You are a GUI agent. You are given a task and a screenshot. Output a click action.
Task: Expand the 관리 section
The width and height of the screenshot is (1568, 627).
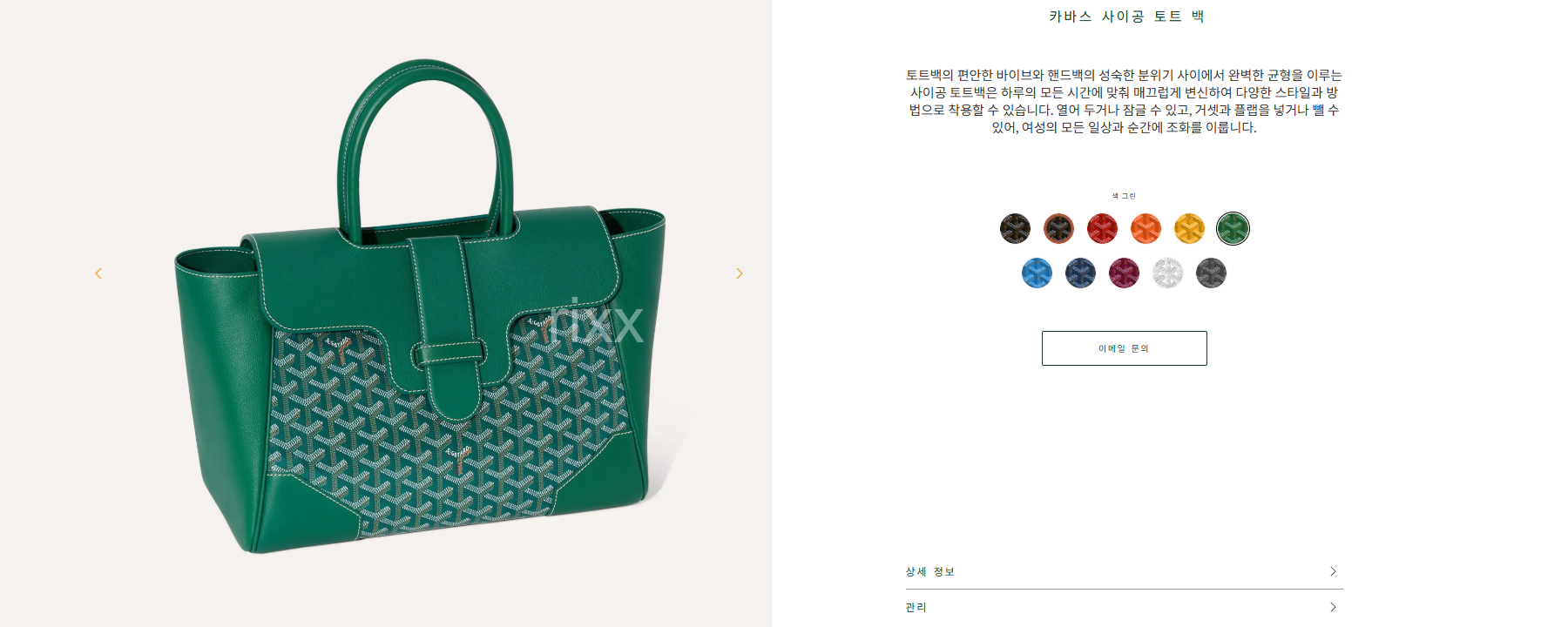tap(1124, 607)
